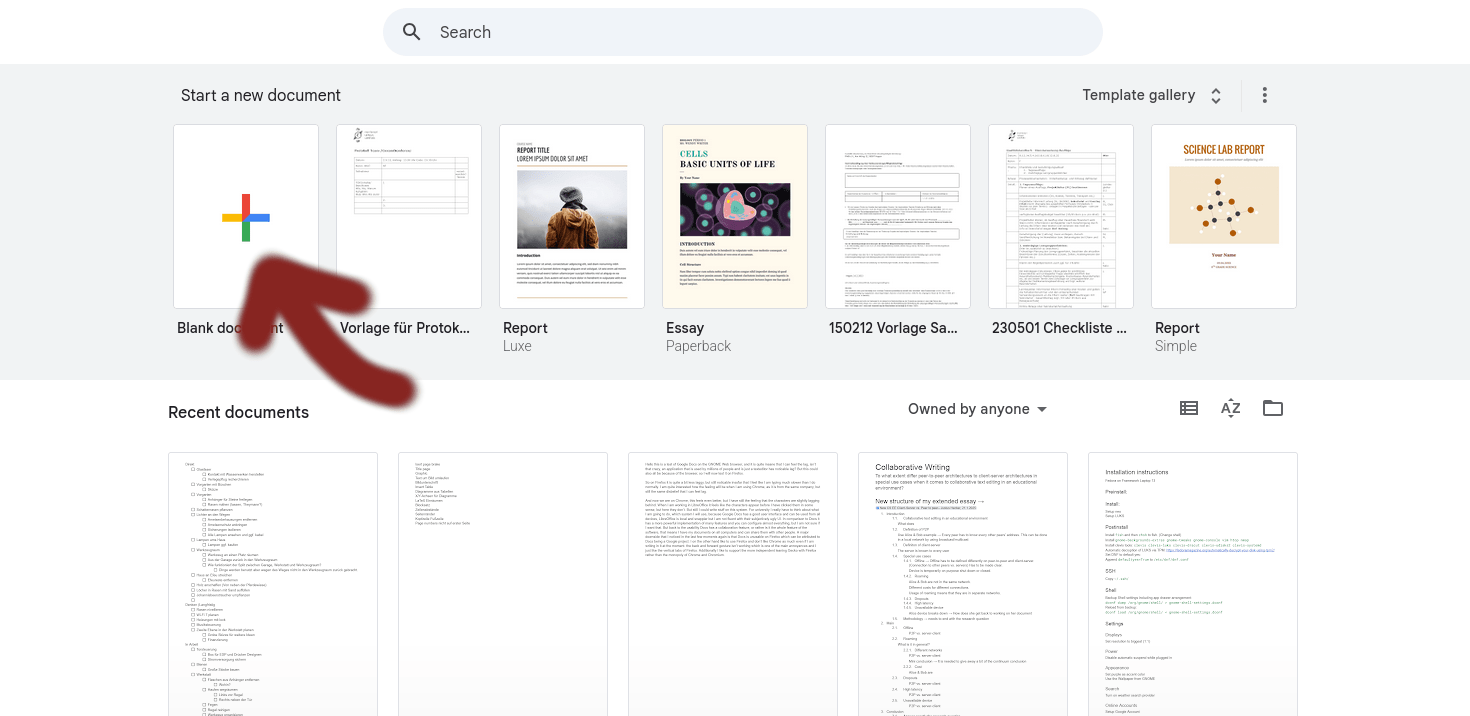
Task: Switch to list view
Action: coord(1189,408)
